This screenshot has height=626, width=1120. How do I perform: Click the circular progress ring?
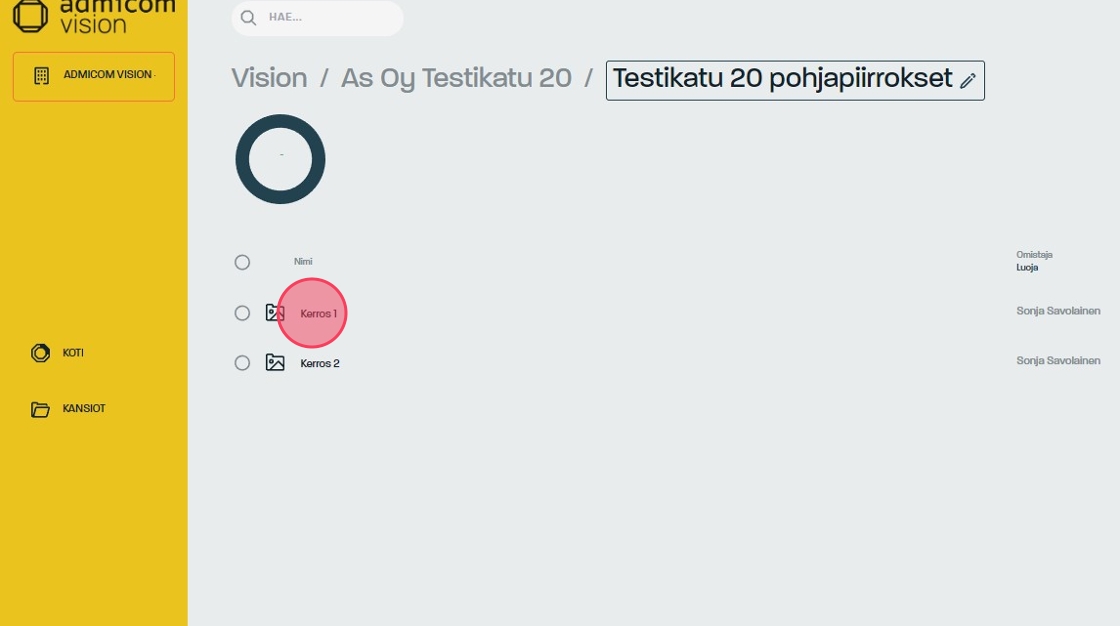click(280, 159)
